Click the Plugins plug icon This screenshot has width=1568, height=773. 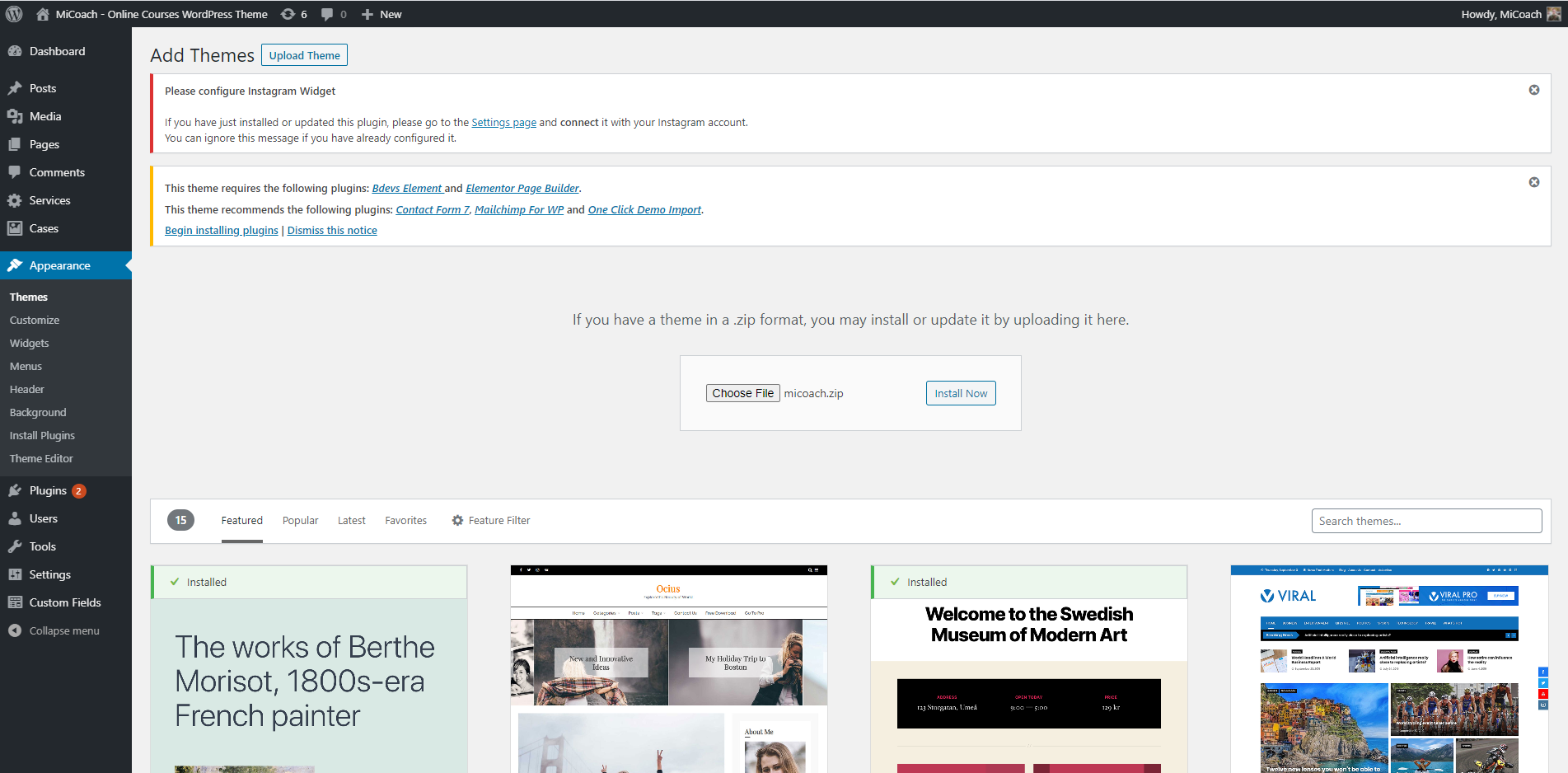pyautogui.click(x=15, y=490)
